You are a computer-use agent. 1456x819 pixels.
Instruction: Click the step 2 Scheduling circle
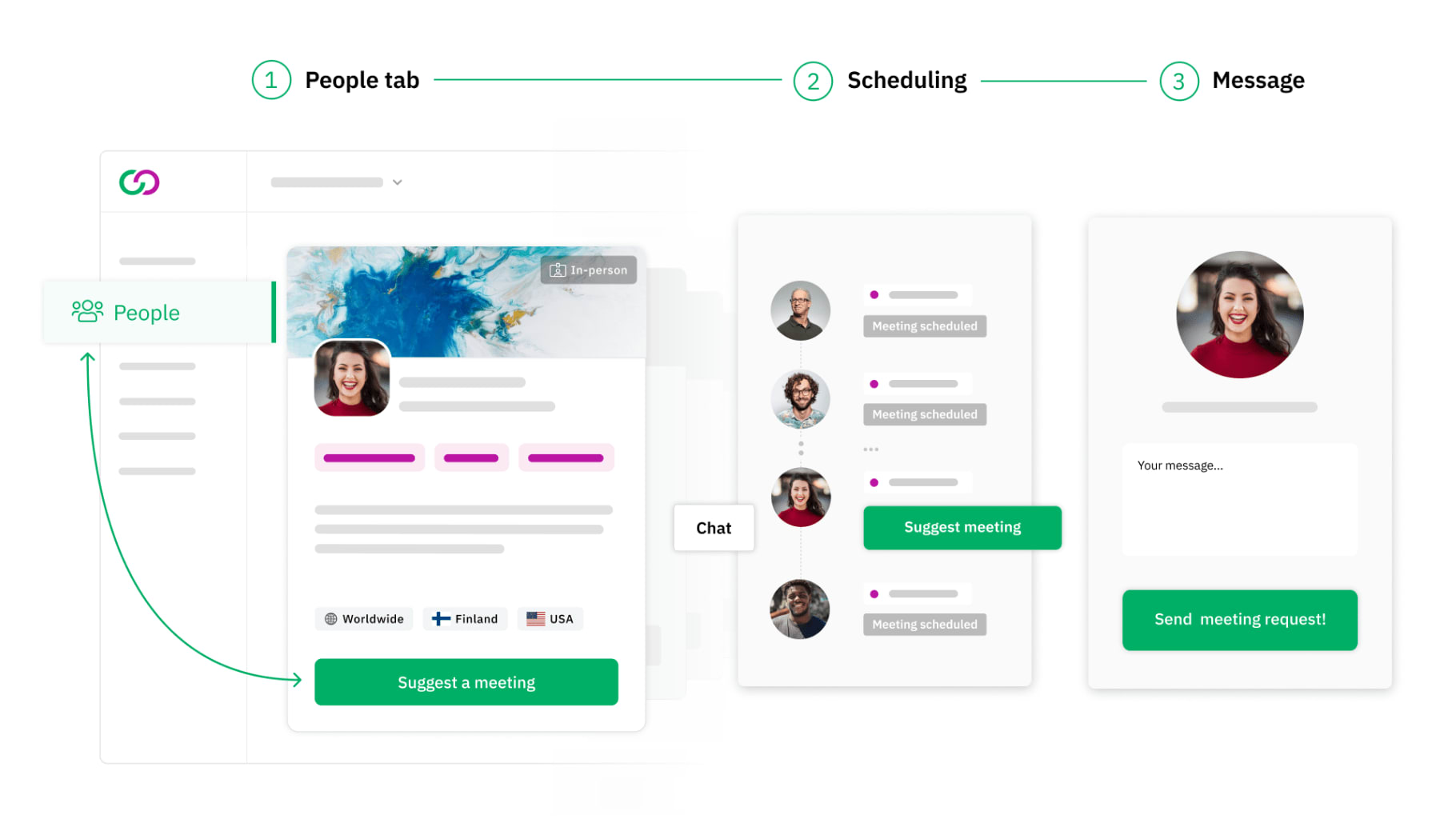click(813, 81)
